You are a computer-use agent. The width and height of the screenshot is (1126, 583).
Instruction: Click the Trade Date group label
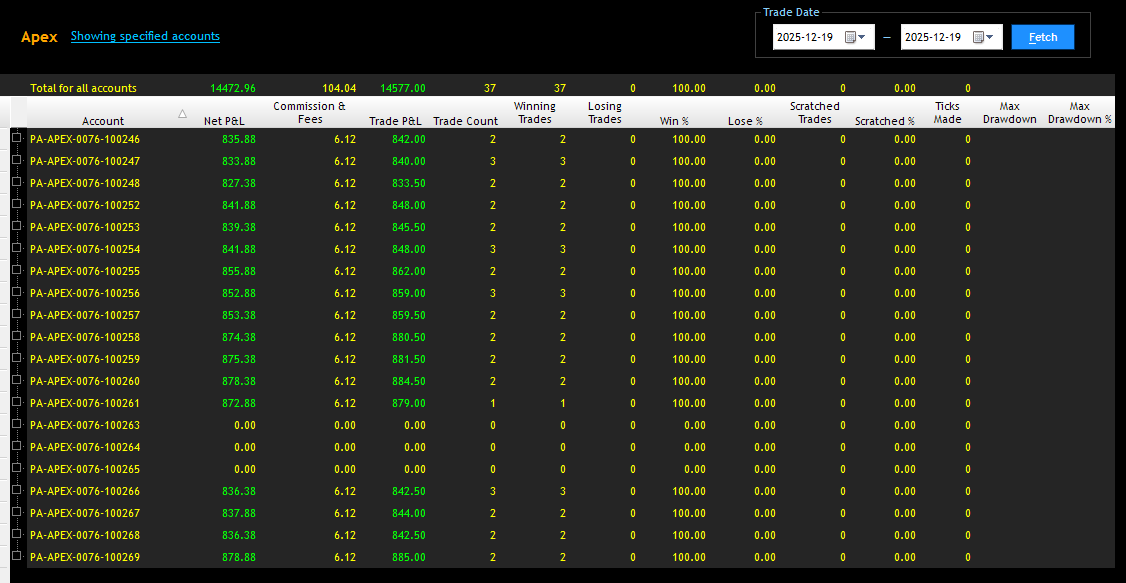(x=791, y=12)
